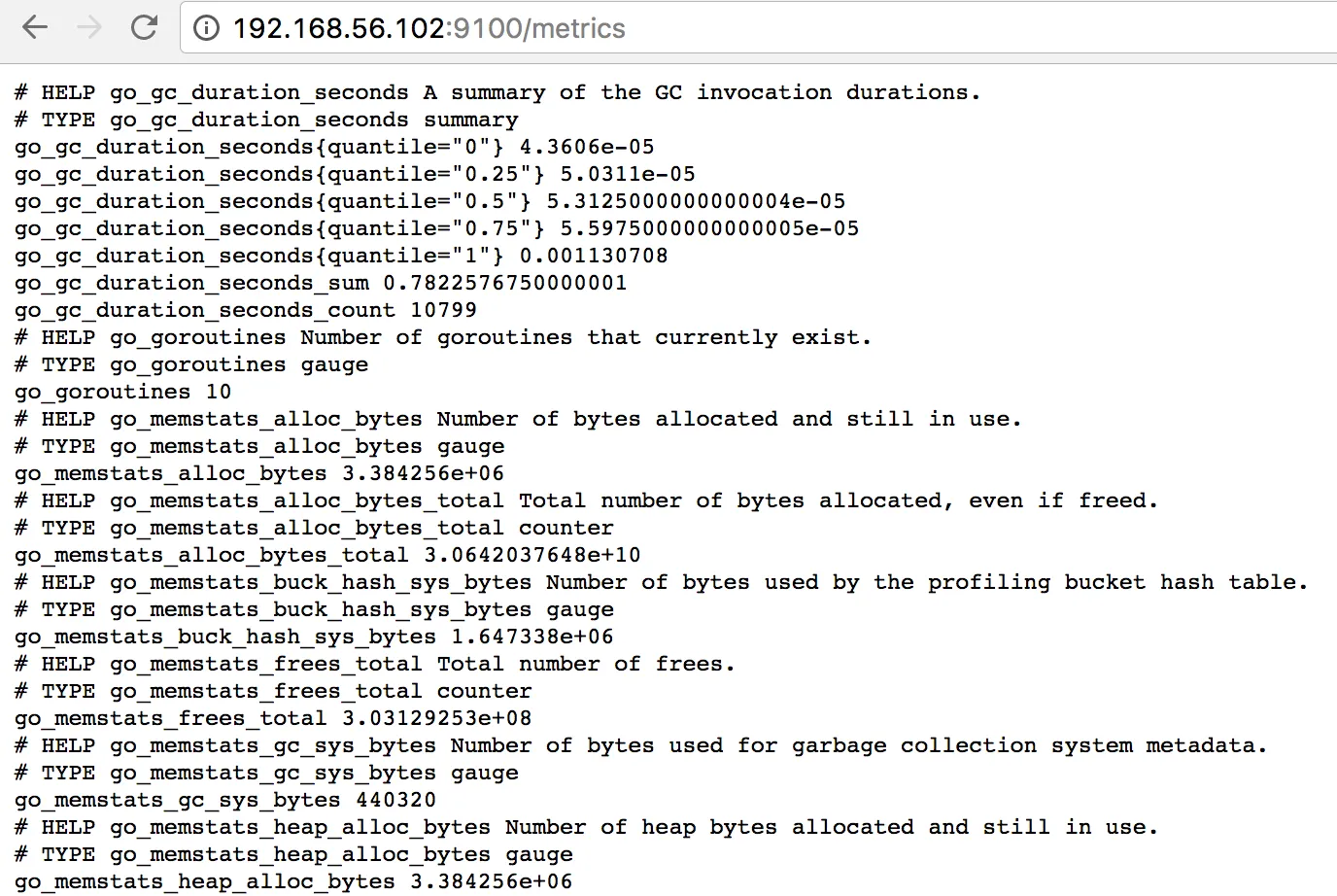Reload the metrics page
Viewport: 1337px width, 896px height.
[144, 28]
